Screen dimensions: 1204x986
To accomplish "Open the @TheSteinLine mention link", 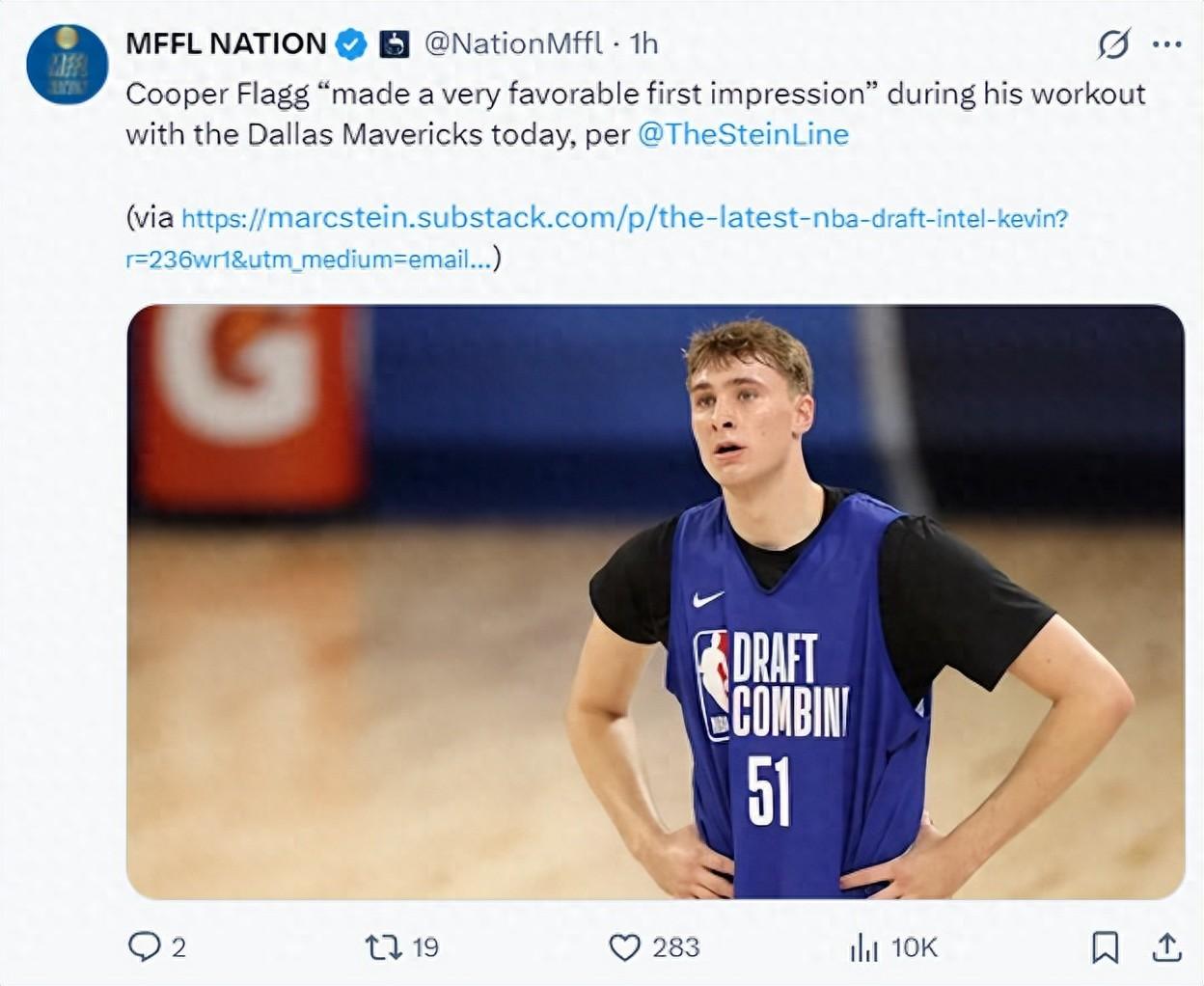I will pos(743,134).
